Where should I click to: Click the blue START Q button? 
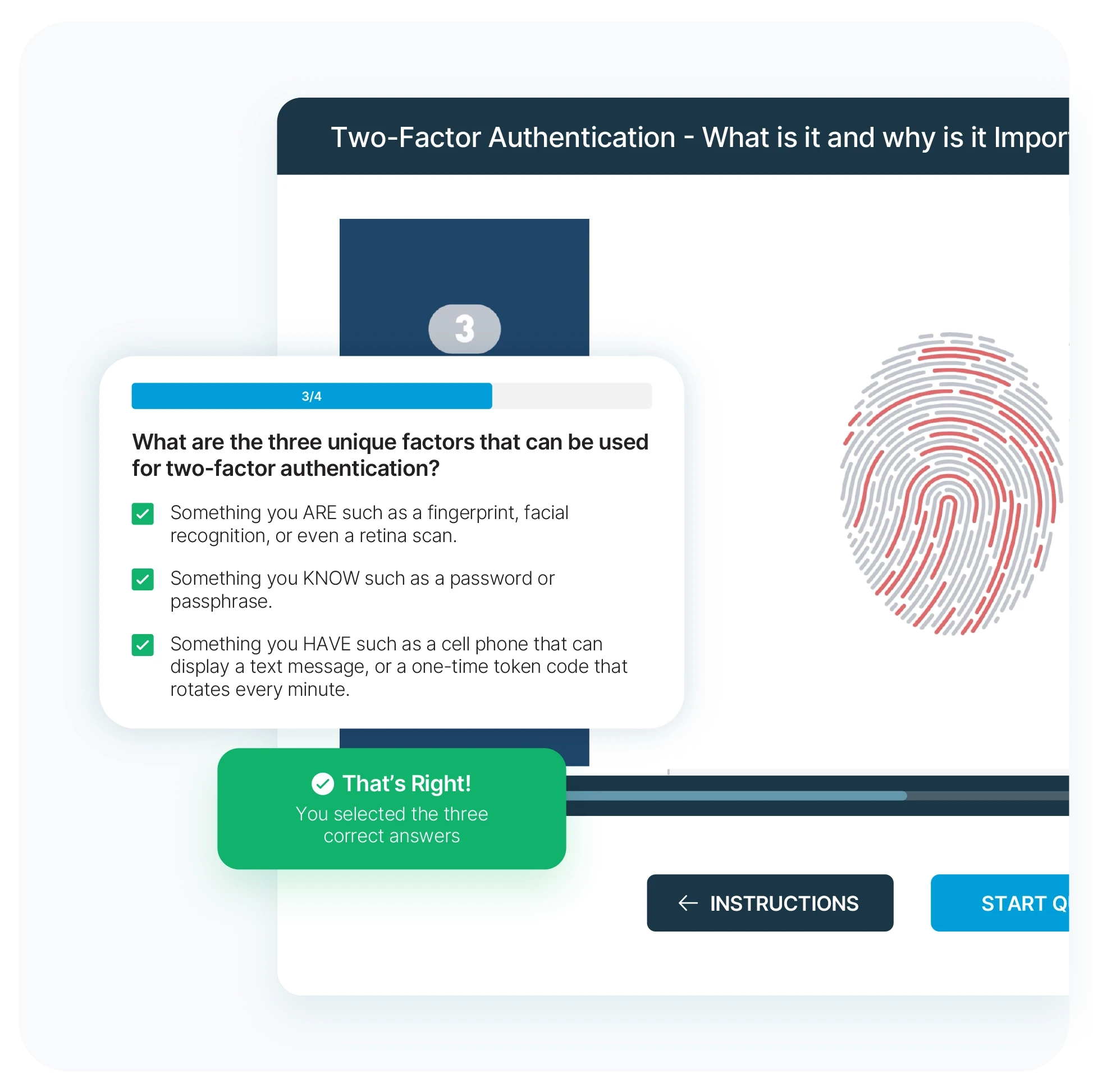tap(1000, 903)
